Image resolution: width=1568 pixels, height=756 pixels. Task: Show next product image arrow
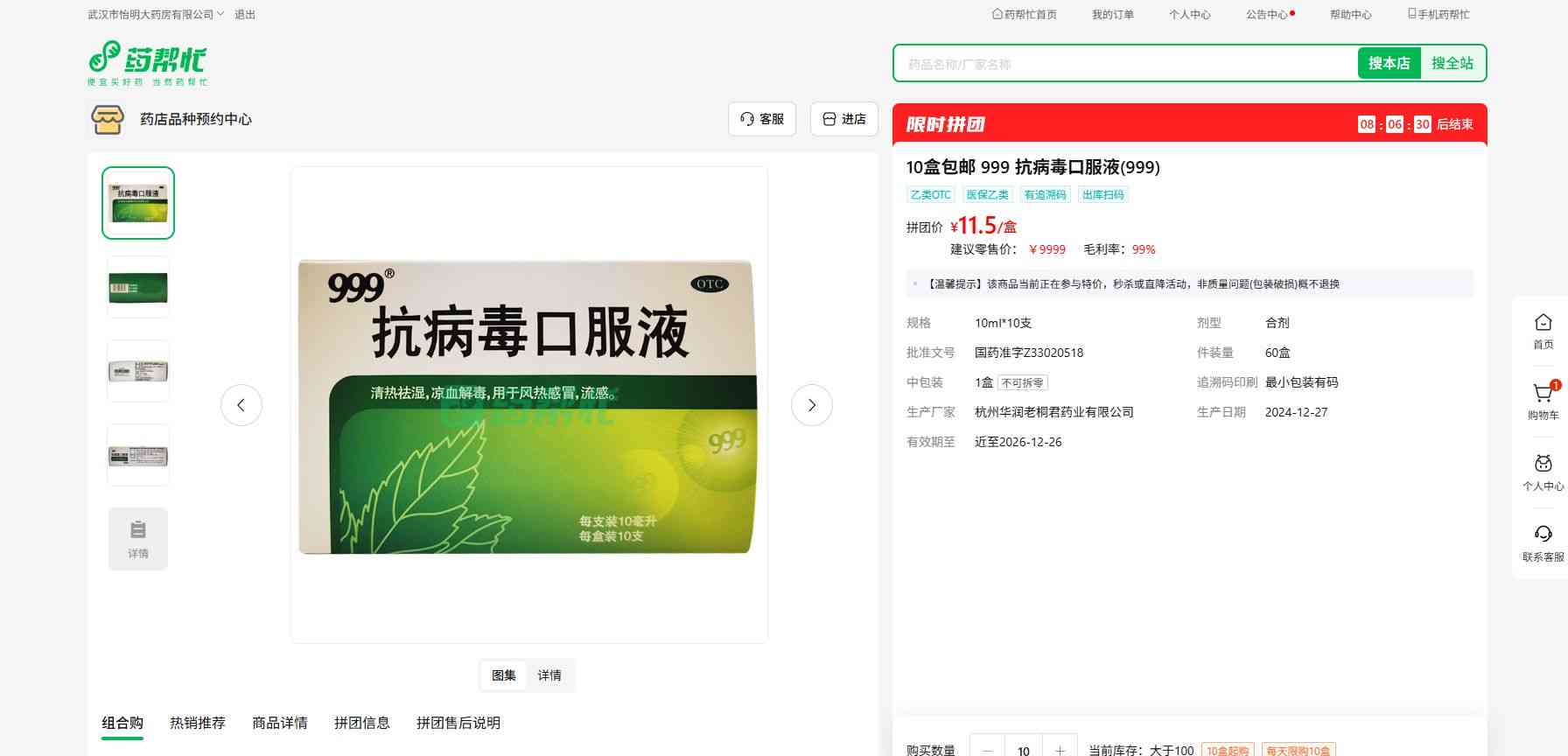click(811, 405)
